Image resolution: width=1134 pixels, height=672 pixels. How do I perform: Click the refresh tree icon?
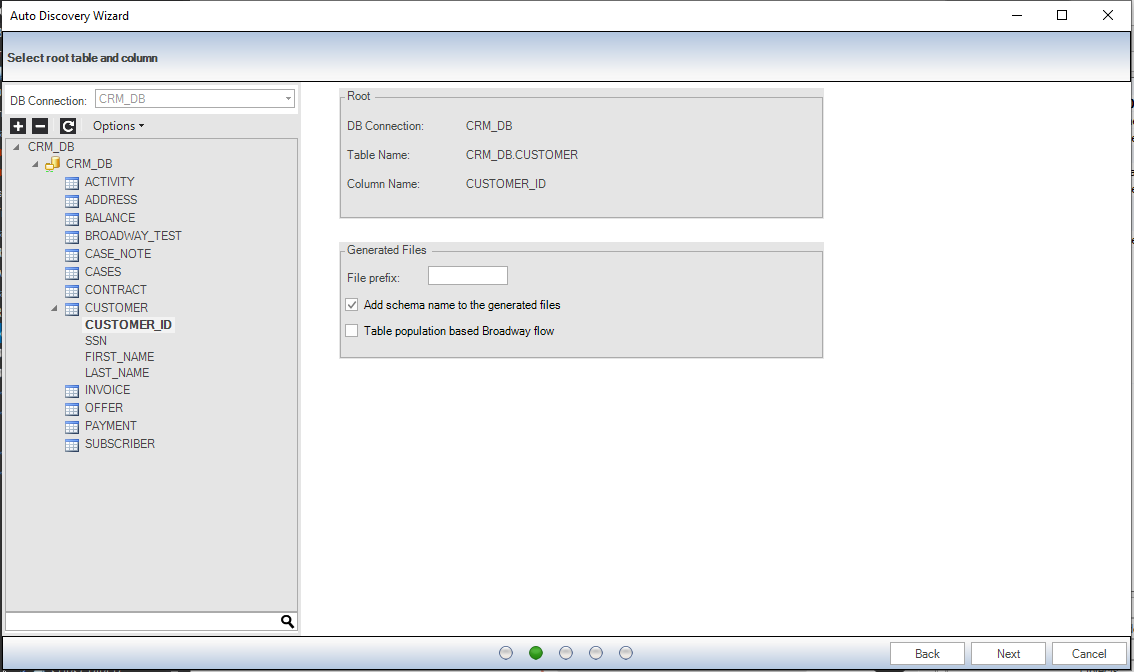click(x=68, y=126)
